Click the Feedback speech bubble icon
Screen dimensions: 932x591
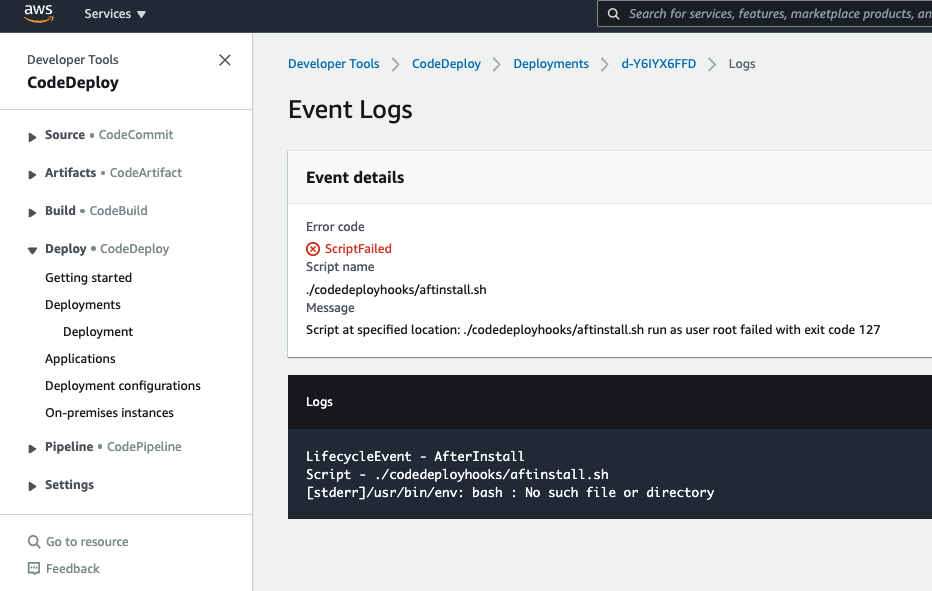[x=34, y=568]
